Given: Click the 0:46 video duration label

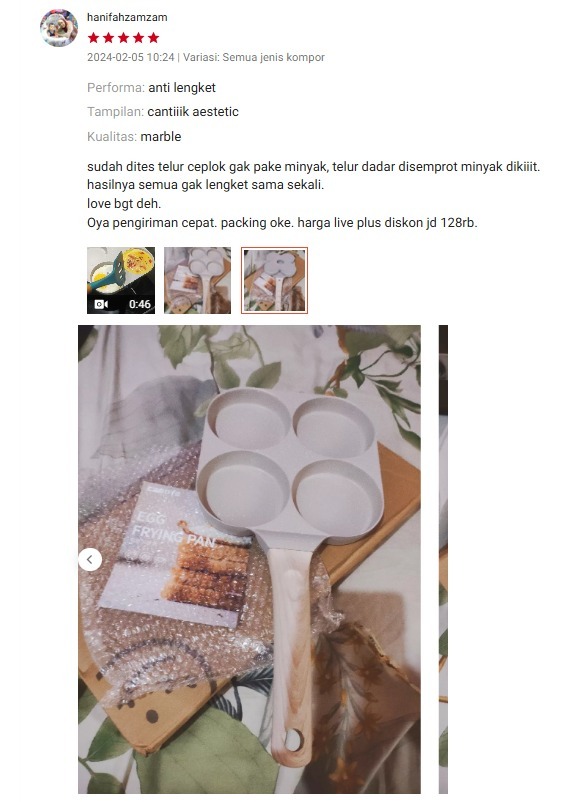Looking at the screenshot, I should click(x=140, y=304).
